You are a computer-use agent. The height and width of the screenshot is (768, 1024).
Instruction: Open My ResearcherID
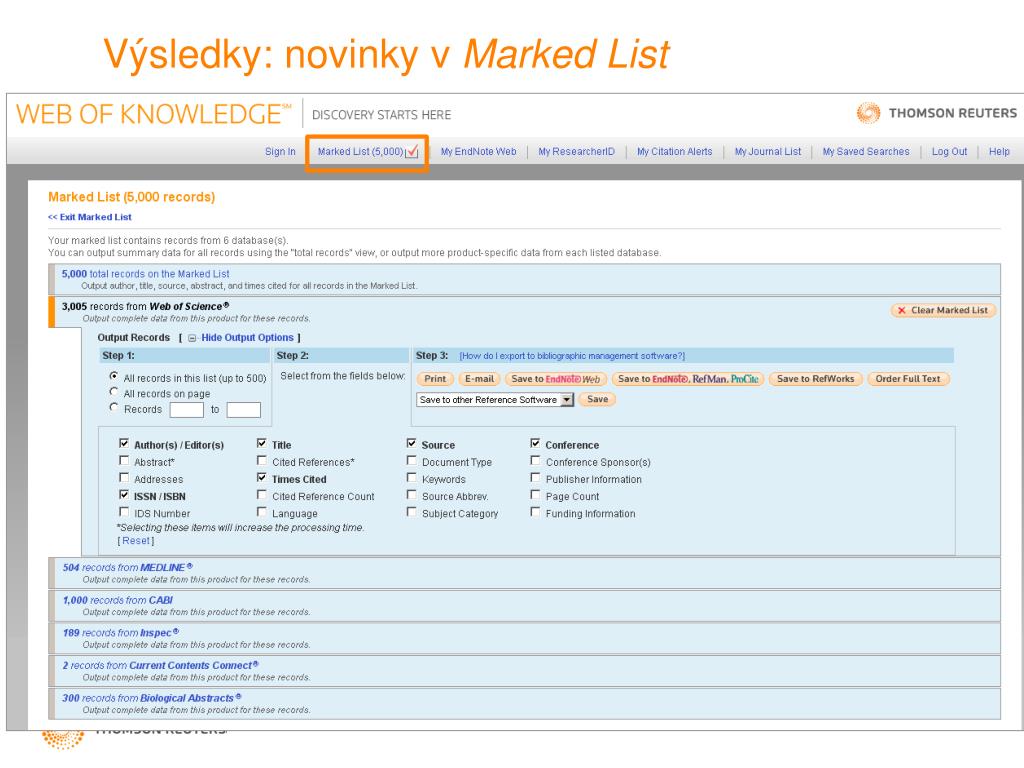577,152
